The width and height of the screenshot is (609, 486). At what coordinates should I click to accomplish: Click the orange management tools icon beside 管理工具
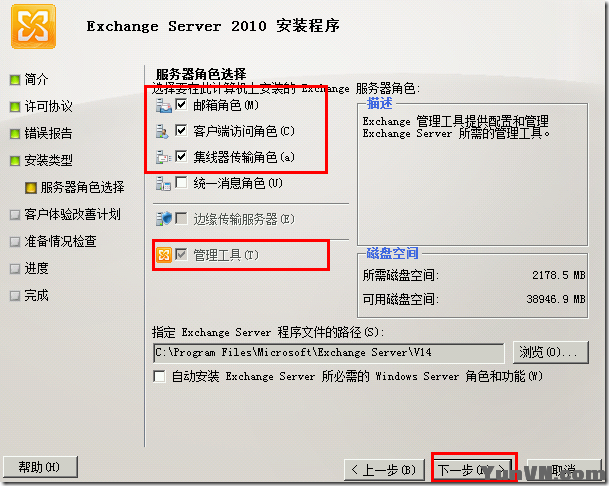point(164,255)
